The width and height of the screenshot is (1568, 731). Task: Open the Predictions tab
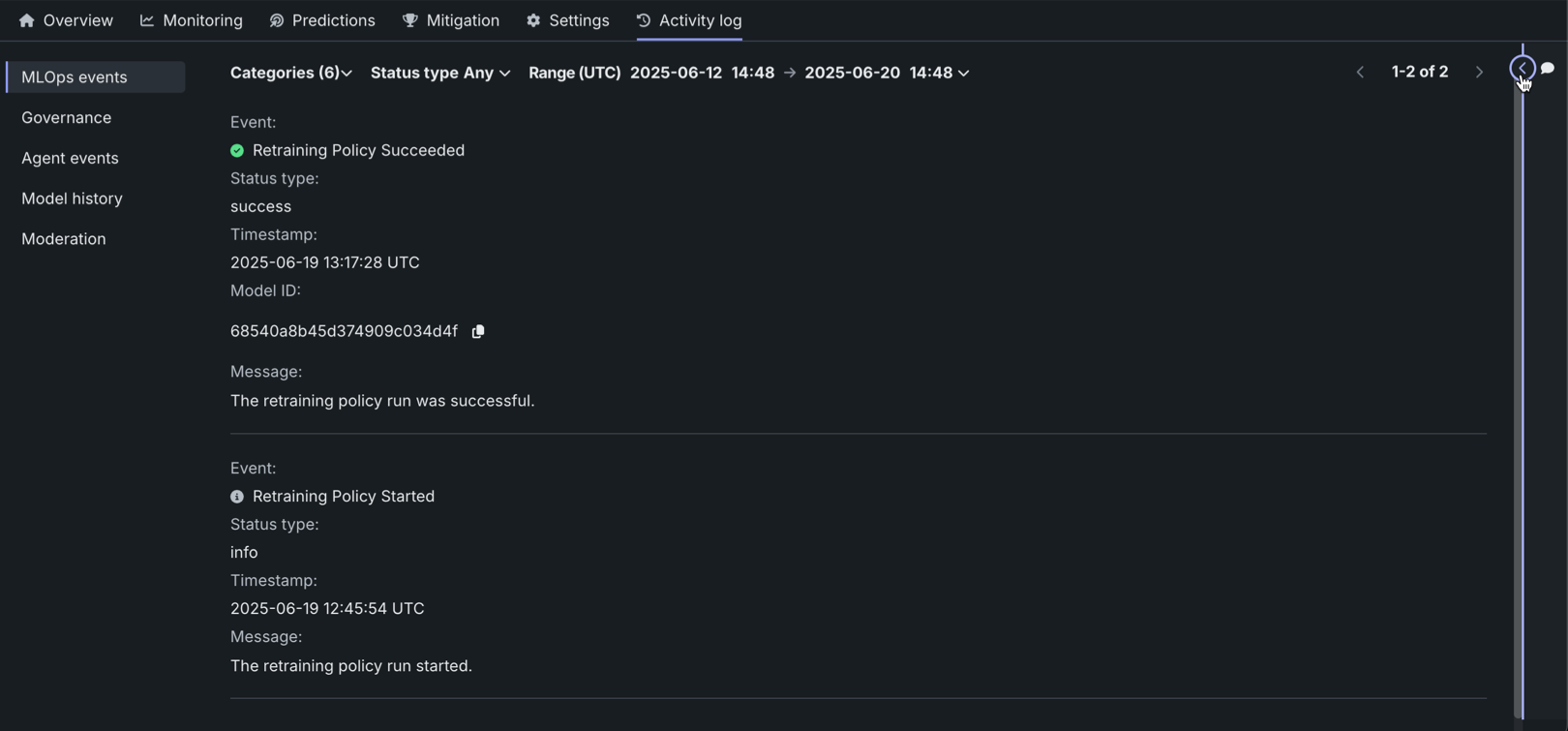(322, 20)
